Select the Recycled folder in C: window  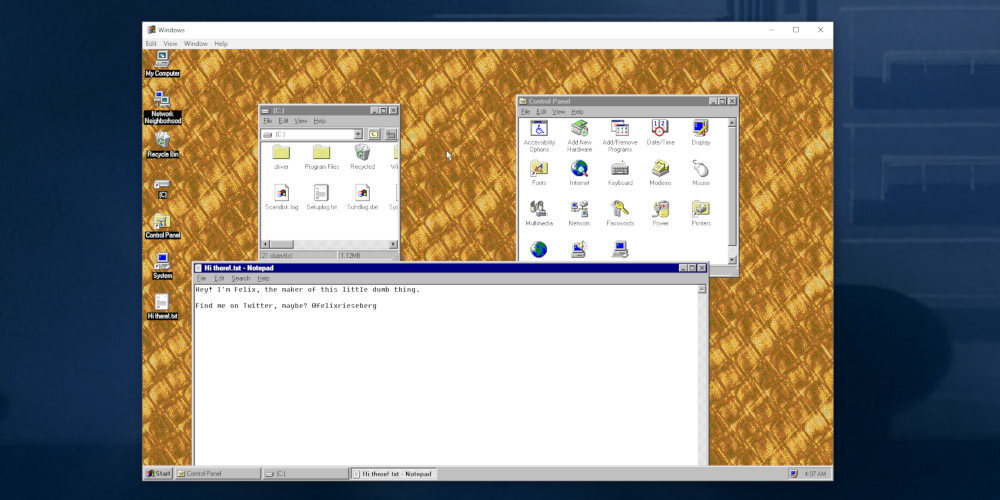[x=362, y=157]
